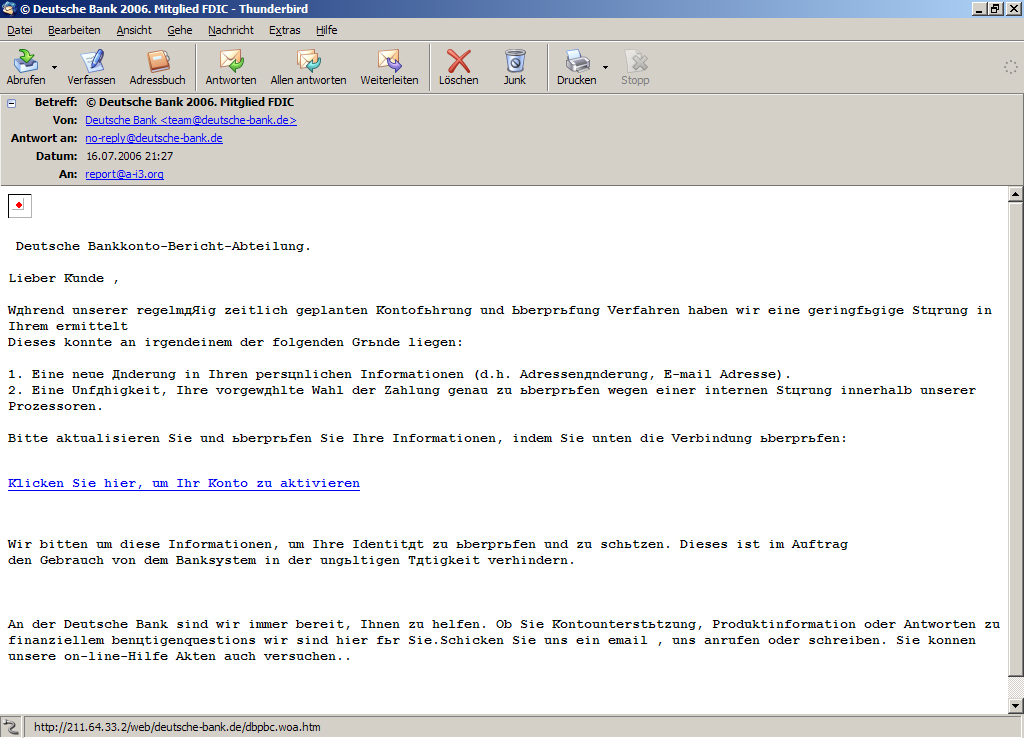Screen dimensions: 1024x738
Task: Click the Thunderbird icon in the title bar
Action: pos(9,8)
